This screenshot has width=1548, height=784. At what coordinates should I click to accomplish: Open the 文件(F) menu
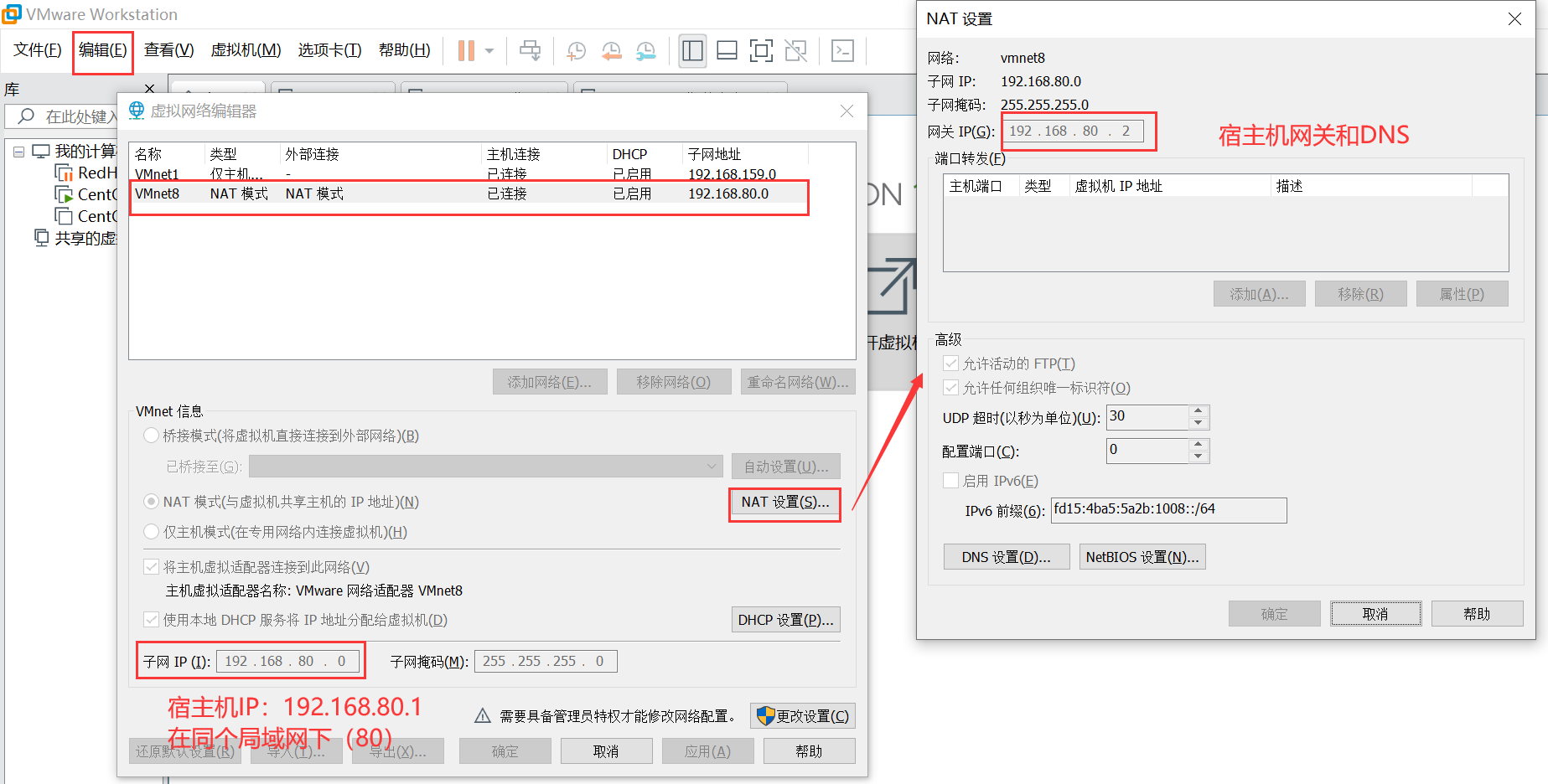coord(38,50)
